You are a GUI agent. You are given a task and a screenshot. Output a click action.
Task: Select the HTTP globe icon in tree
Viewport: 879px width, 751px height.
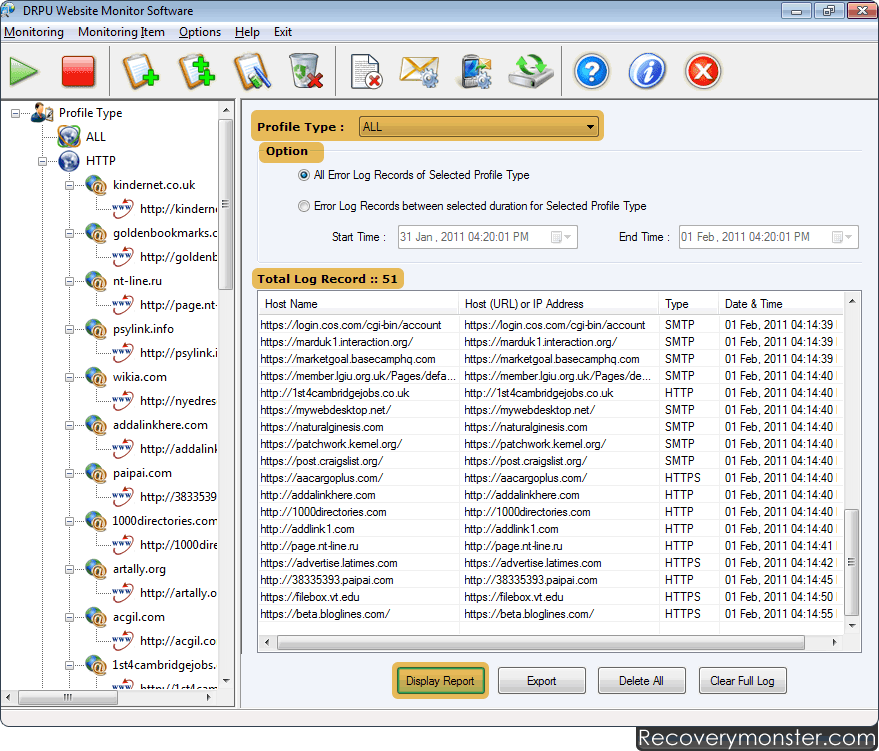tap(69, 161)
